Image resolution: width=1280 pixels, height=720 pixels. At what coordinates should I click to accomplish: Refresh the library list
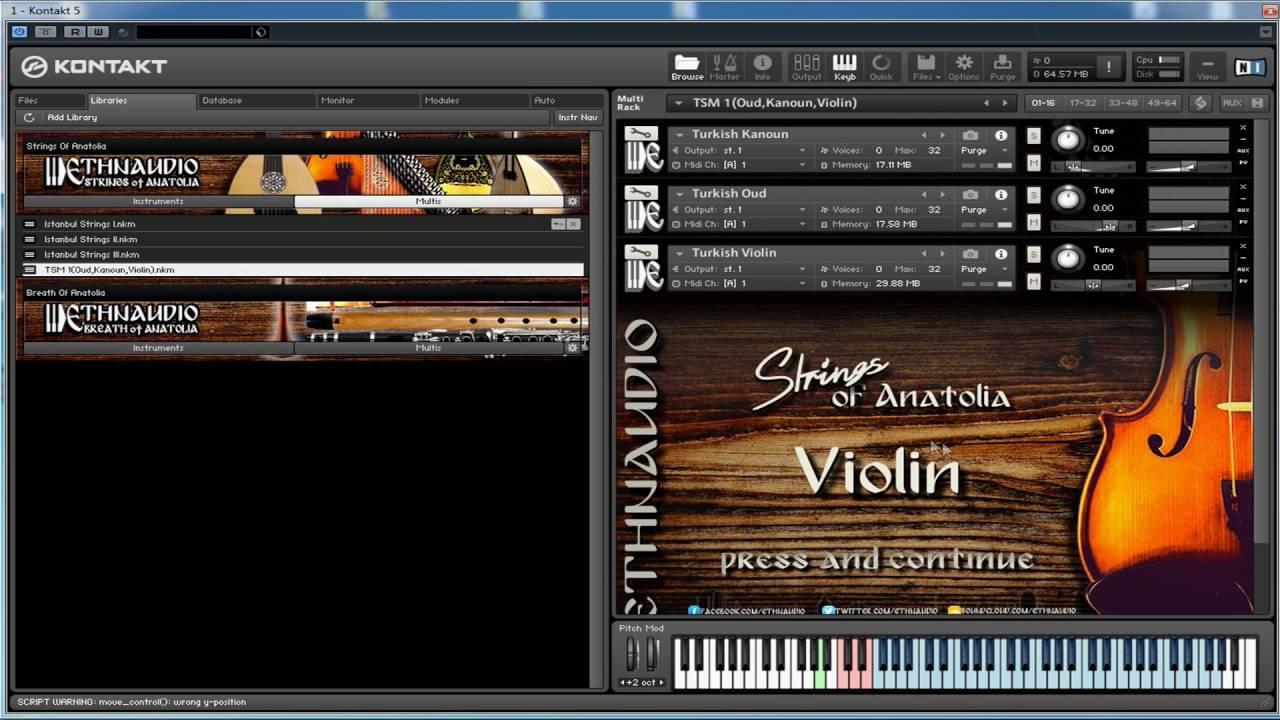pos(29,117)
